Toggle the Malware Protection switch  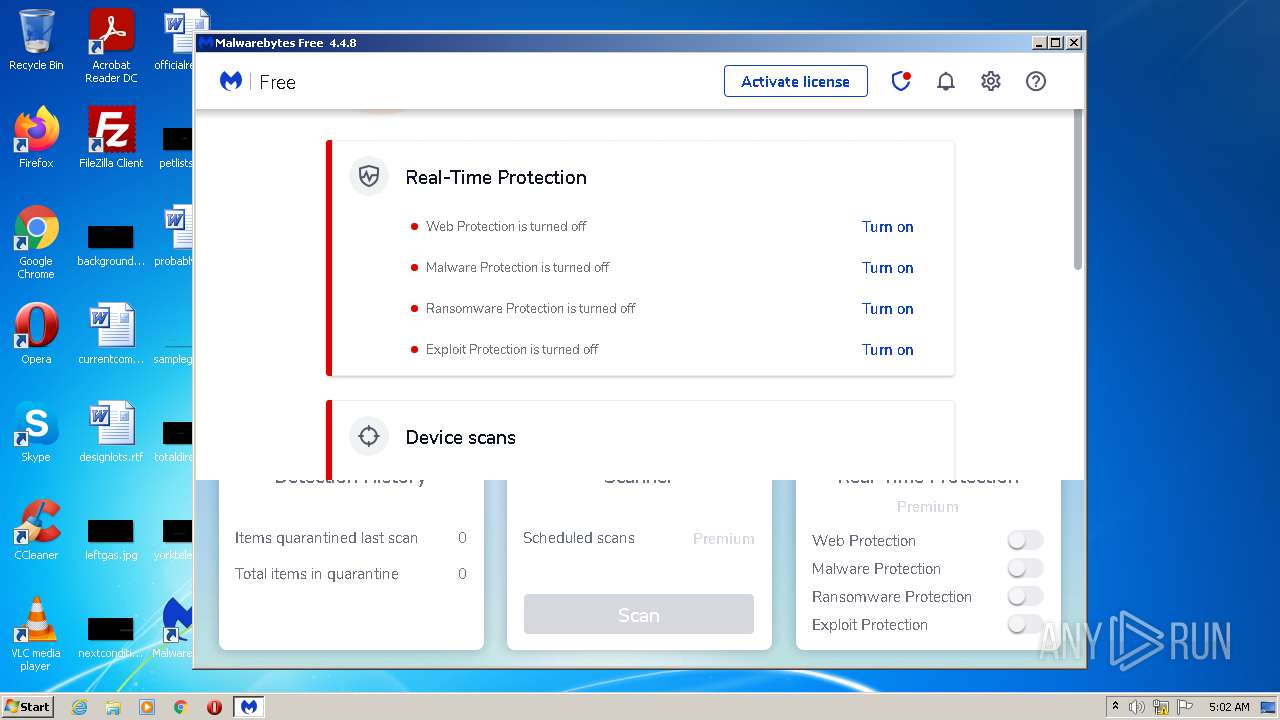[x=1025, y=568]
